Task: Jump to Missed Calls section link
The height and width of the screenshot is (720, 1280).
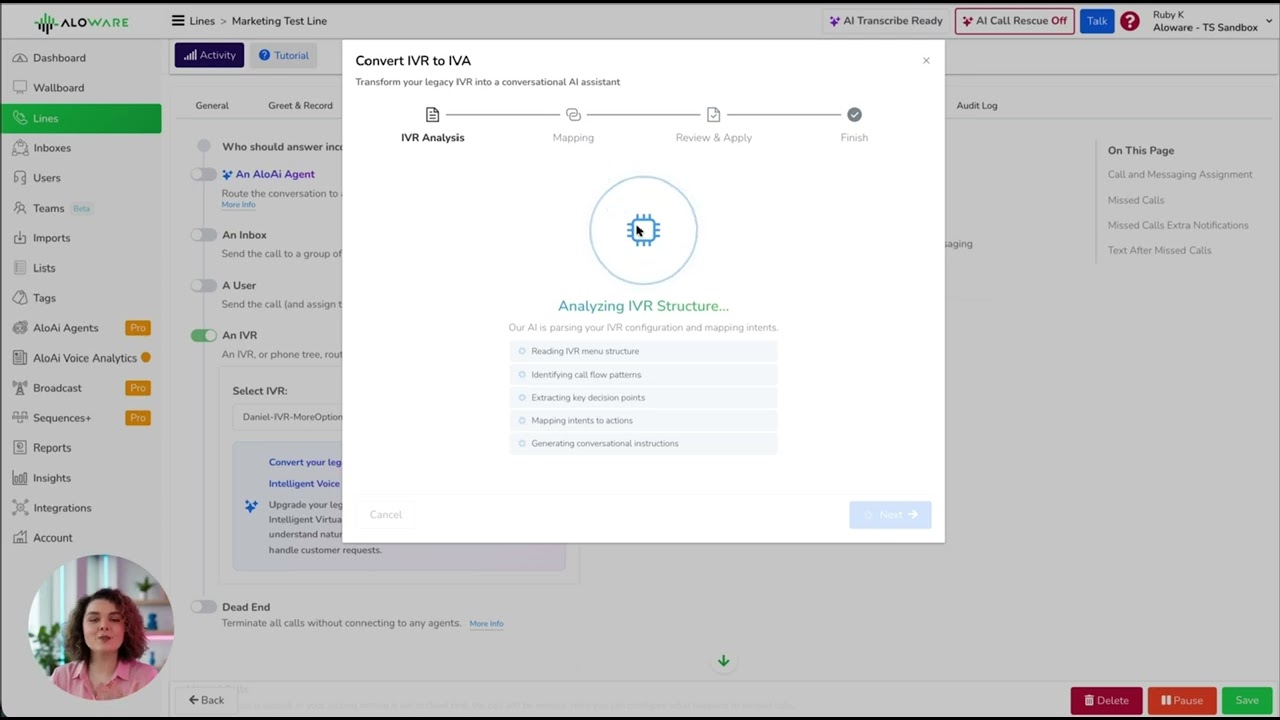Action: tap(1136, 200)
